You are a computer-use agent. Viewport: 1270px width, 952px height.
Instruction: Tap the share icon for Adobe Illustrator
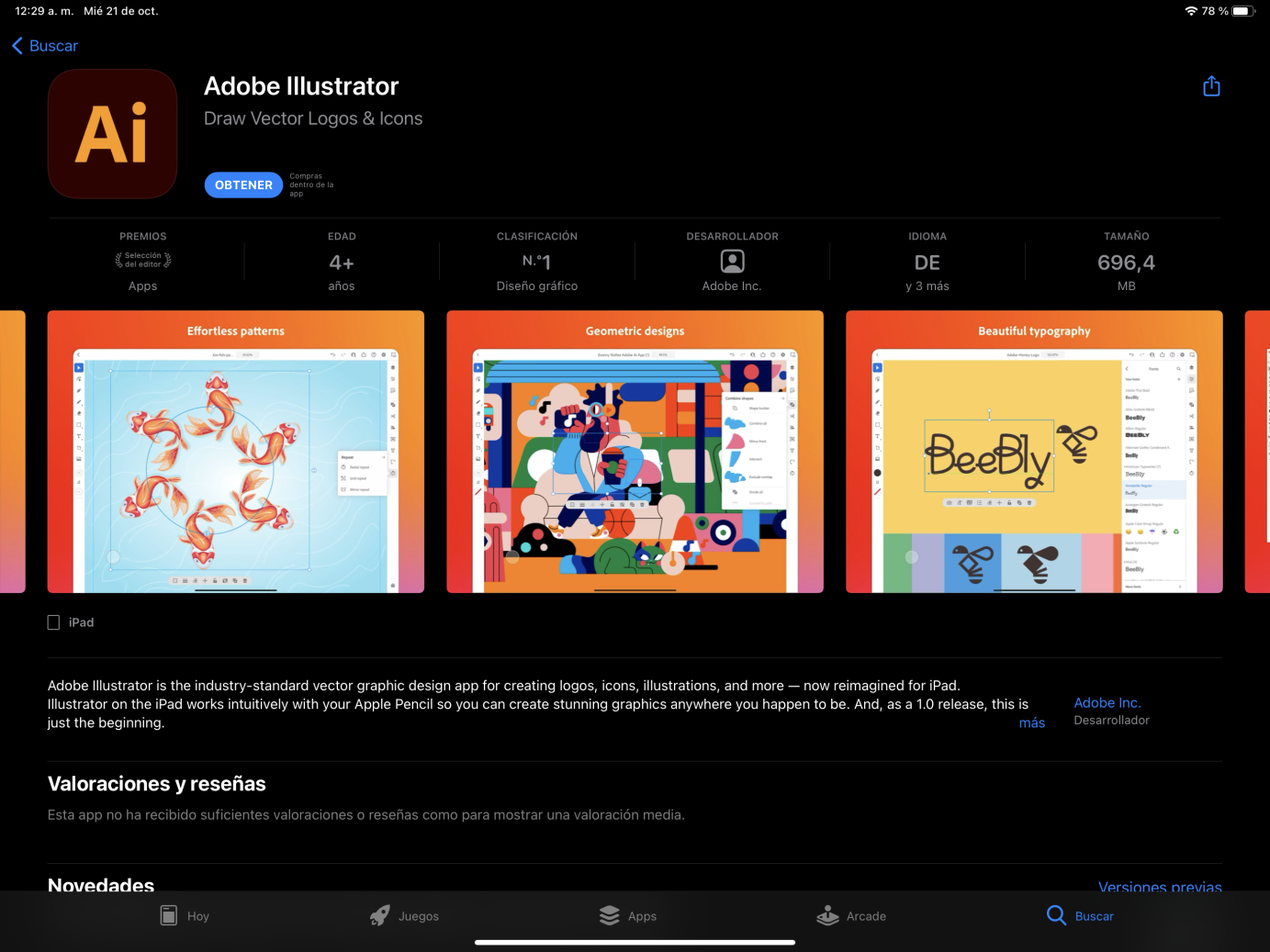click(x=1211, y=86)
